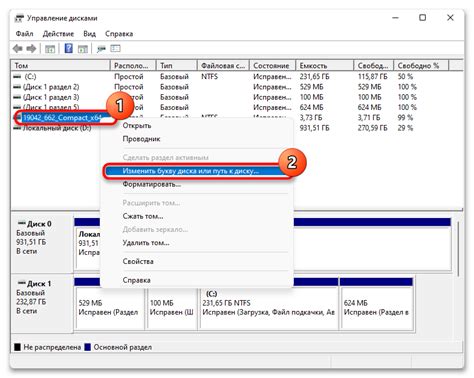Click the Forward arrow toolbar icon
This screenshot has height=378, width=474.
click(x=31, y=49)
